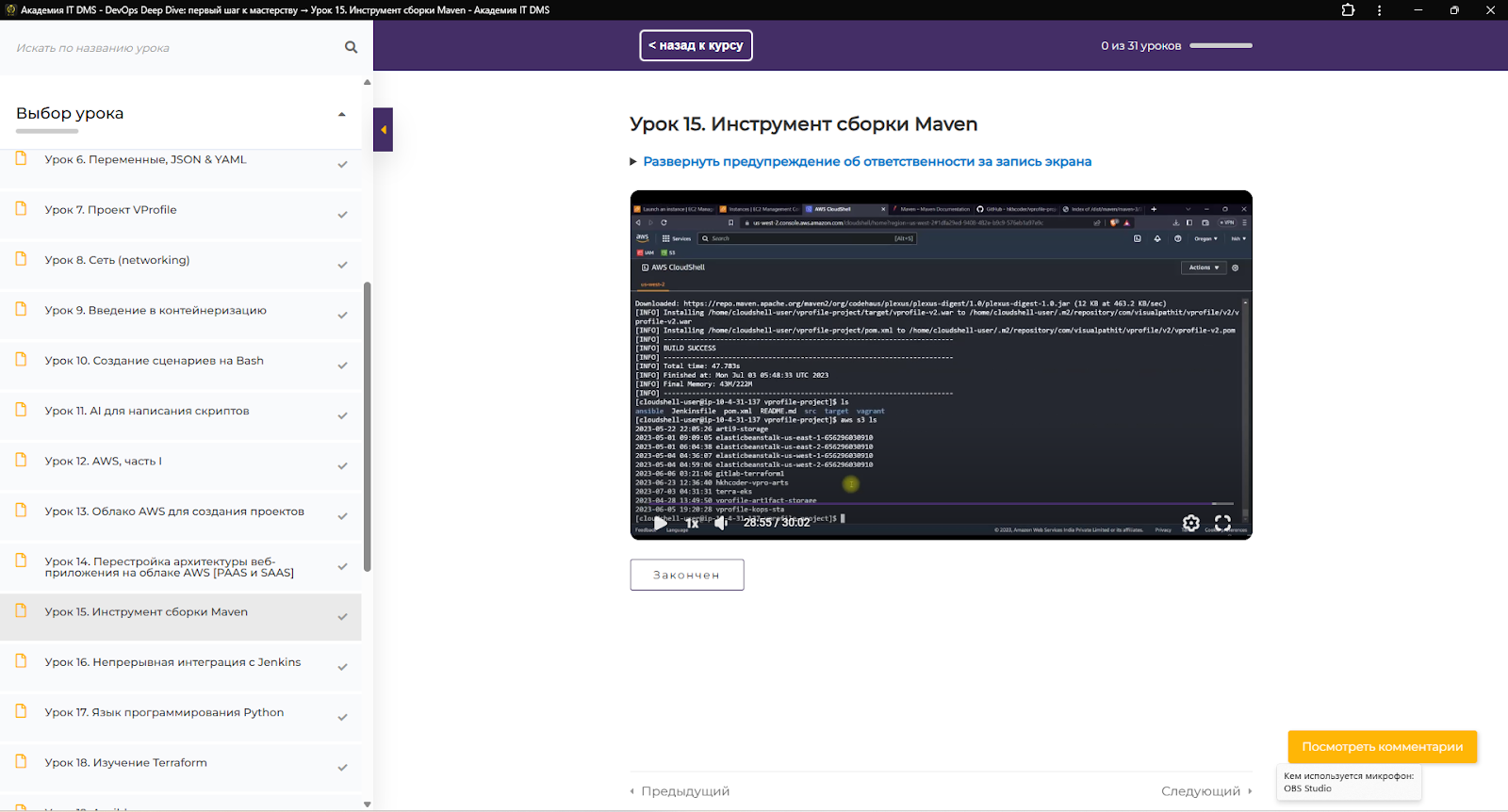Click the course progress bar 0 из 31

click(1221, 45)
